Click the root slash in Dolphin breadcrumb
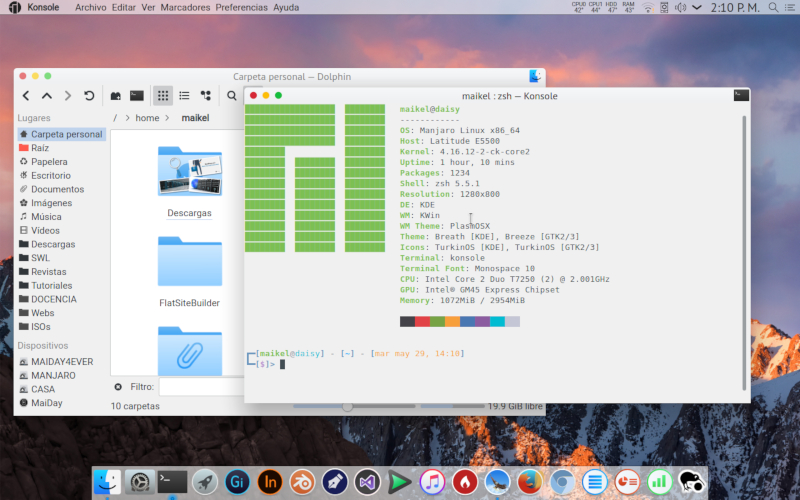 [115, 118]
